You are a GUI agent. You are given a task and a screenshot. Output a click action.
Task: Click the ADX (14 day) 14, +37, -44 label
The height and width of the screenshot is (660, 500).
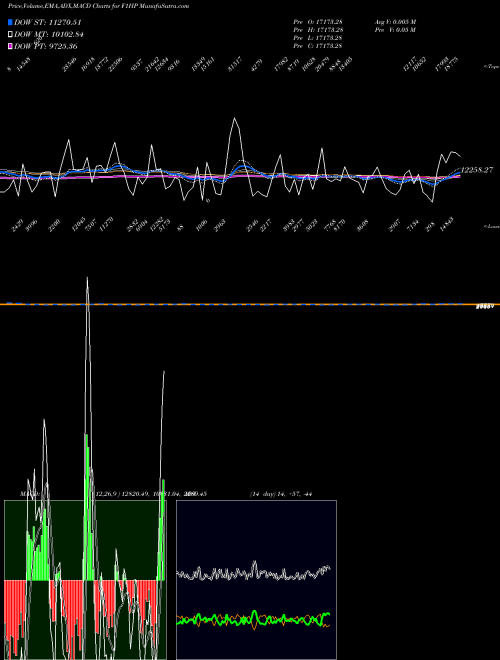tap(281, 494)
